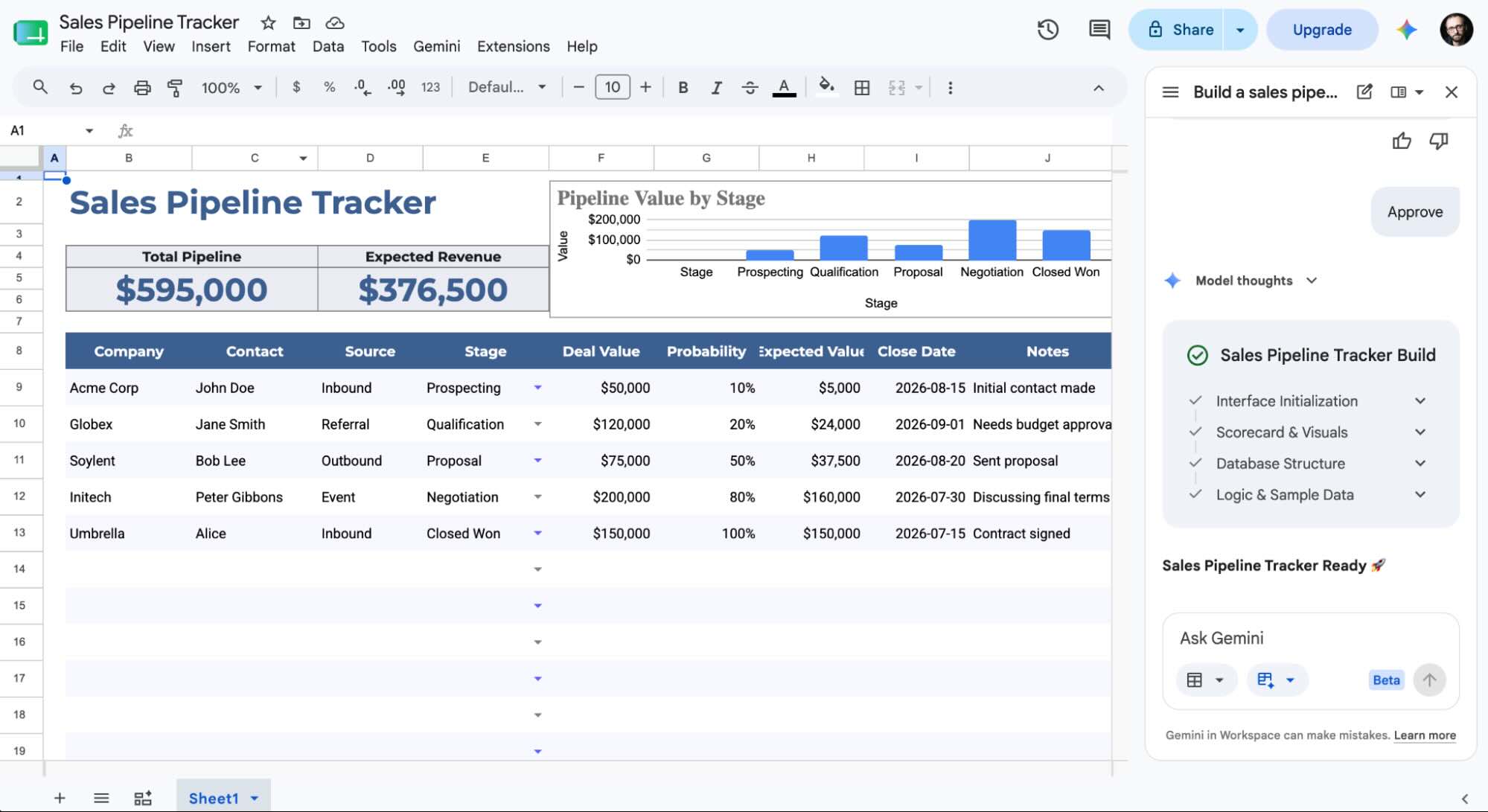Open more toolbar options menu

[950, 88]
